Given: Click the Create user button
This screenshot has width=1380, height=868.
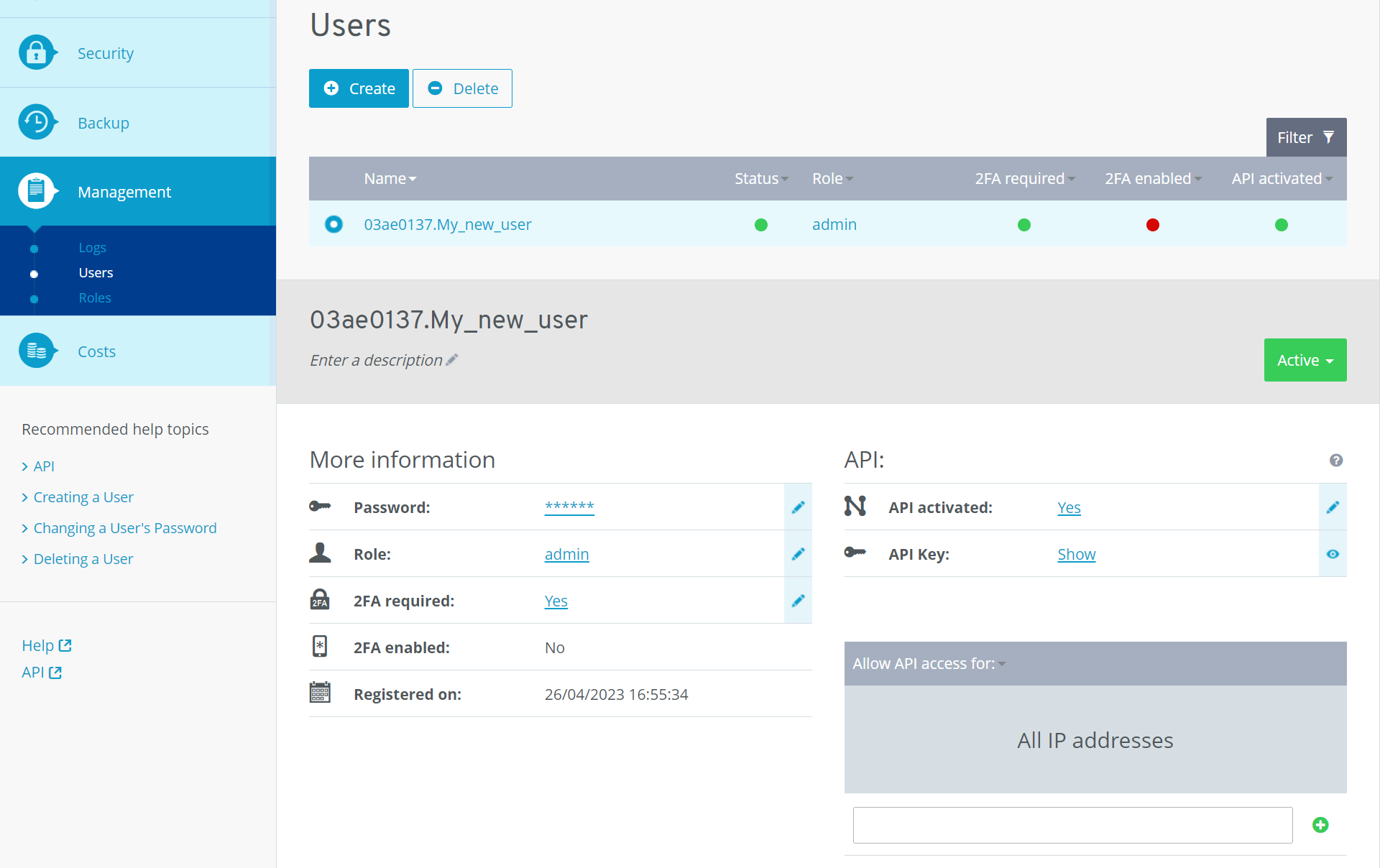Looking at the screenshot, I should pos(359,88).
